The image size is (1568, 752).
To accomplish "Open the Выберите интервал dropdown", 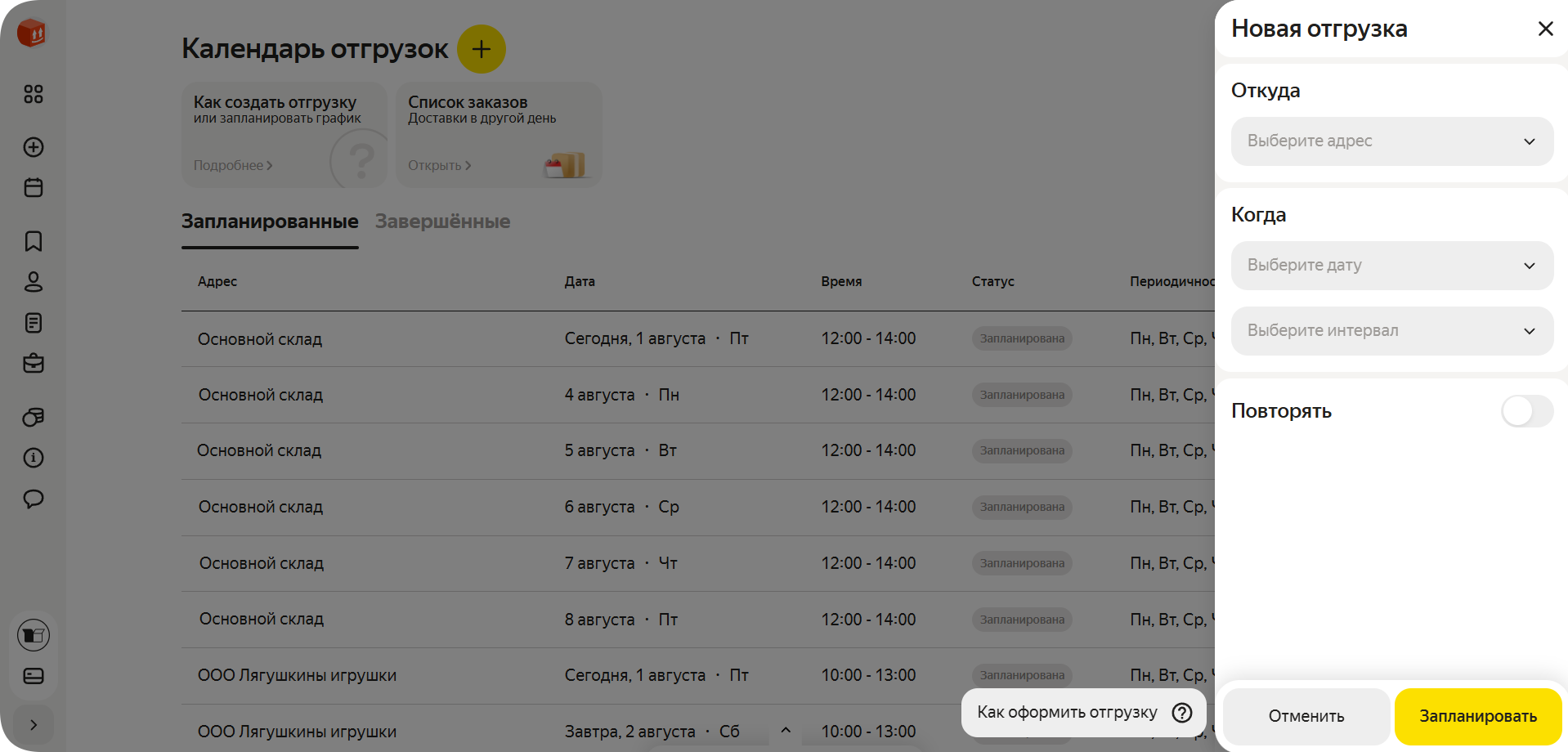I will pos(1391,331).
